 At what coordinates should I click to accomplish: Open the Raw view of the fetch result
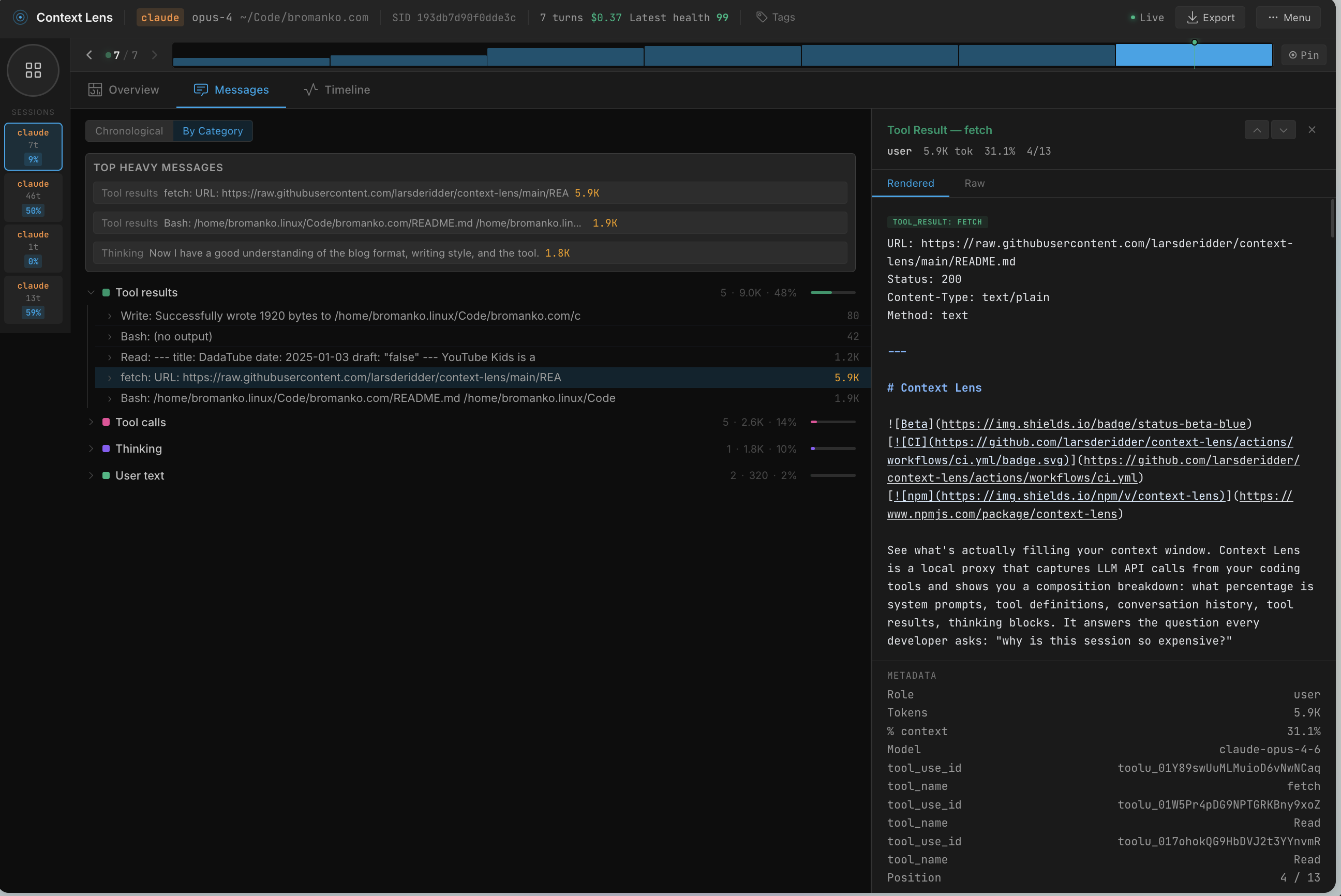[x=974, y=184]
